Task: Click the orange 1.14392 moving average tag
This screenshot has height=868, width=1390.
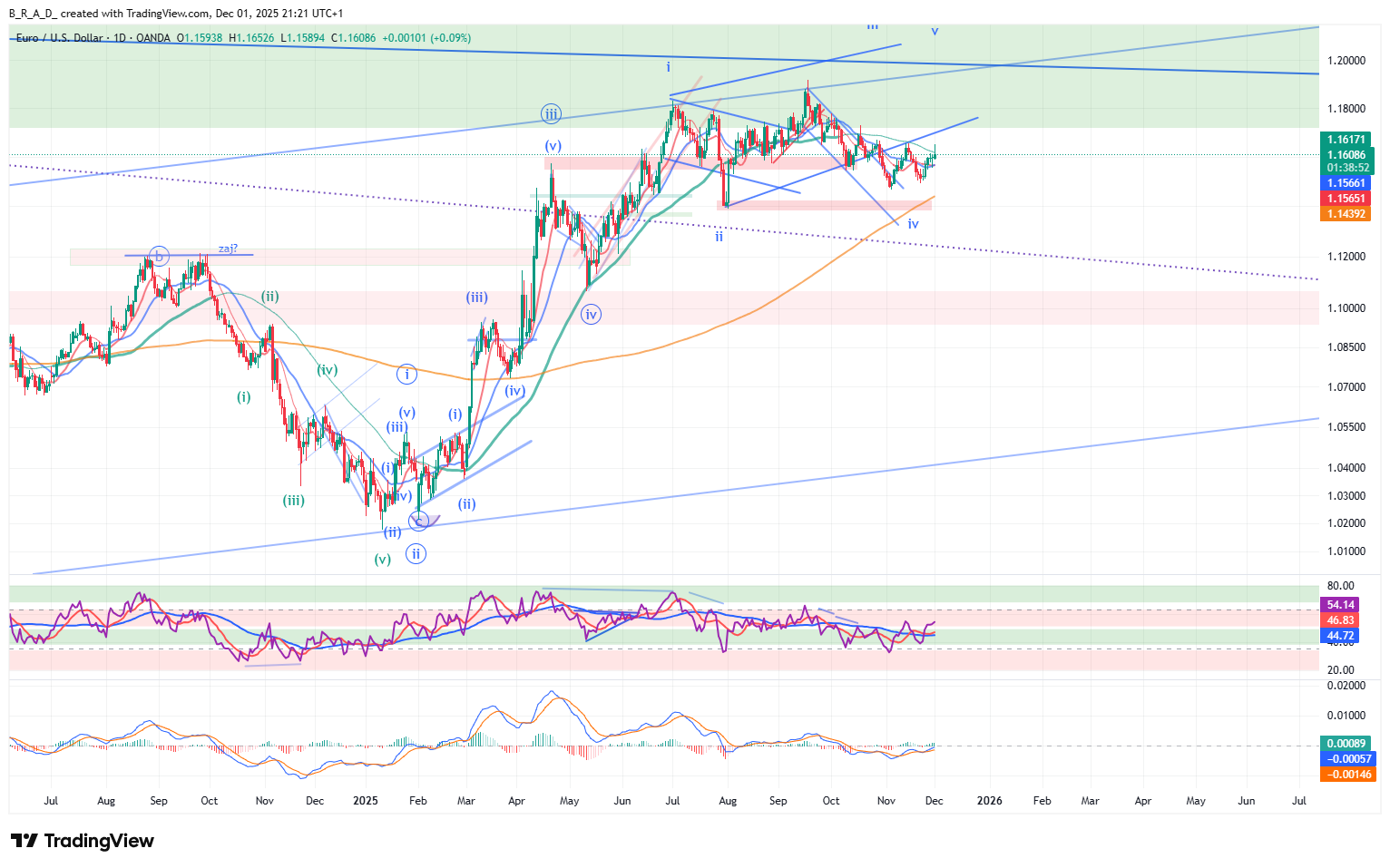Action: pos(1346,214)
